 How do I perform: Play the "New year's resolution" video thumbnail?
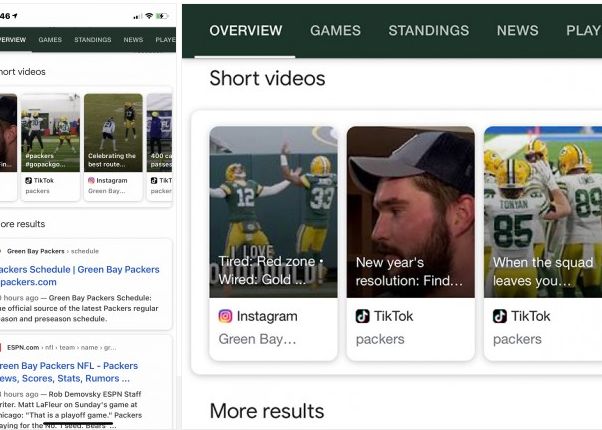pyautogui.click(x=410, y=211)
